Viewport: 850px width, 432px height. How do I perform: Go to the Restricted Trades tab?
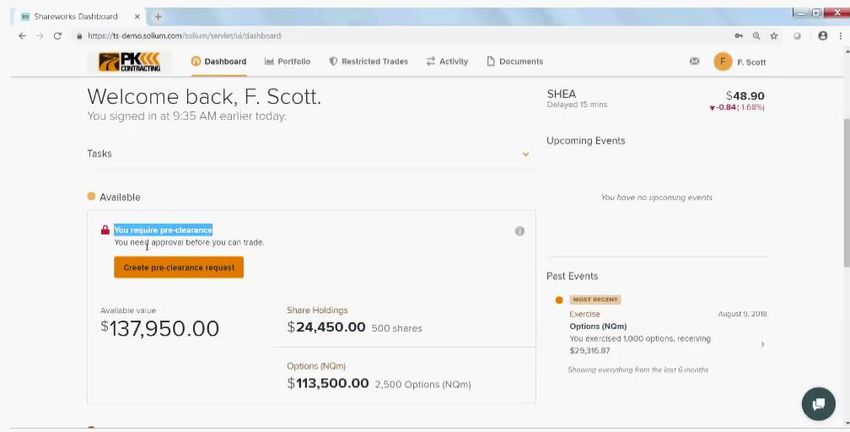pyautogui.click(x=369, y=61)
